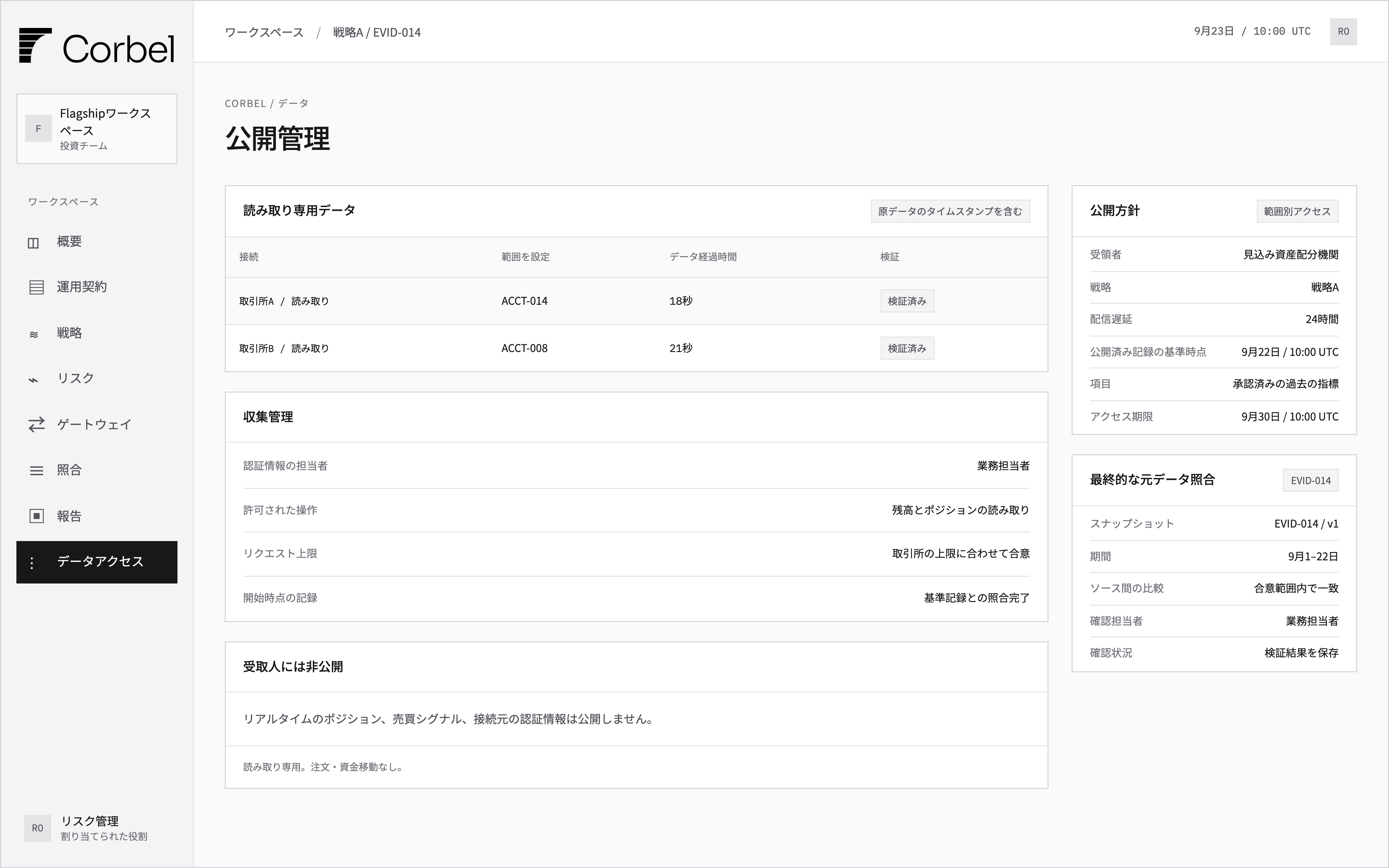This screenshot has width=1389, height=868.
Task: Open the ゲートウェイ page
Action: pos(96,425)
